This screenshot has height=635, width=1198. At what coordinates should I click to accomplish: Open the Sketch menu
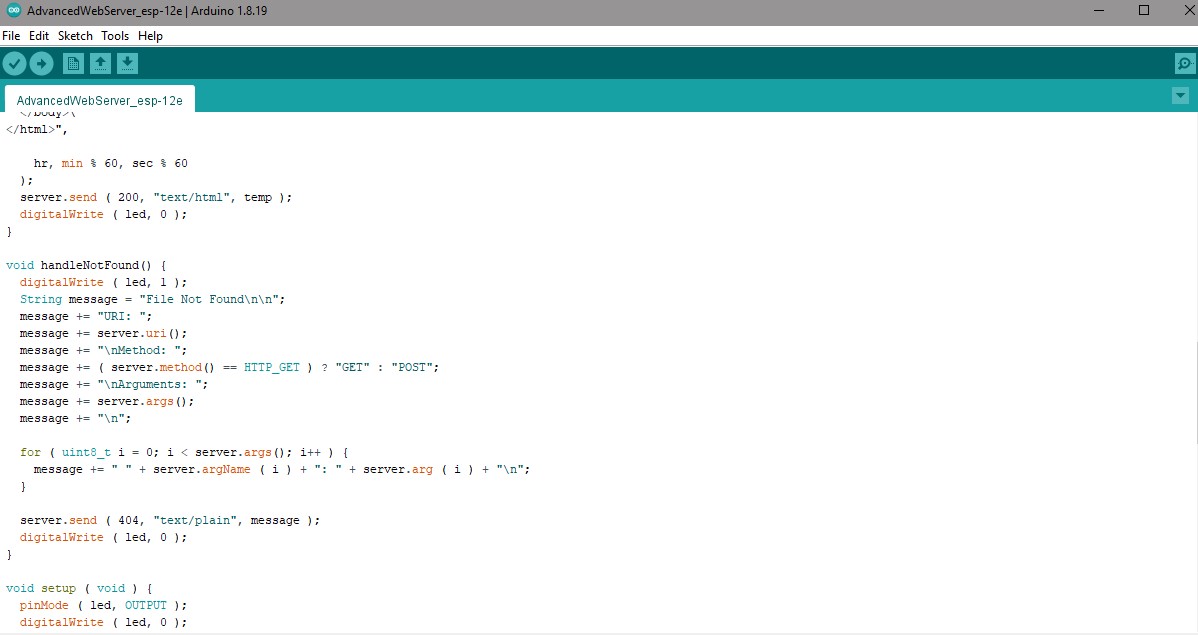tap(75, 36)
